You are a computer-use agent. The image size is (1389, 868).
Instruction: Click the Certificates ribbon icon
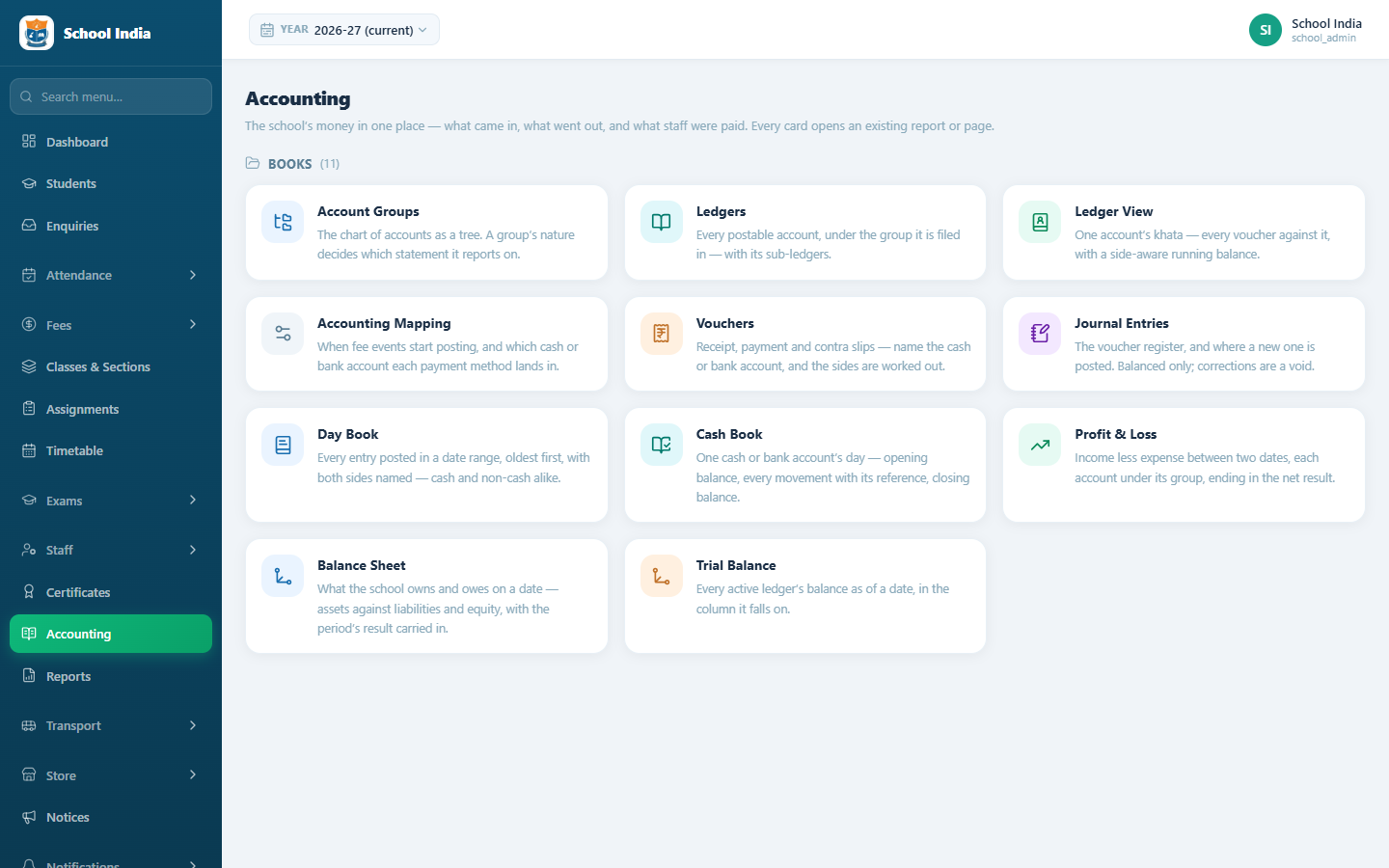29,592
